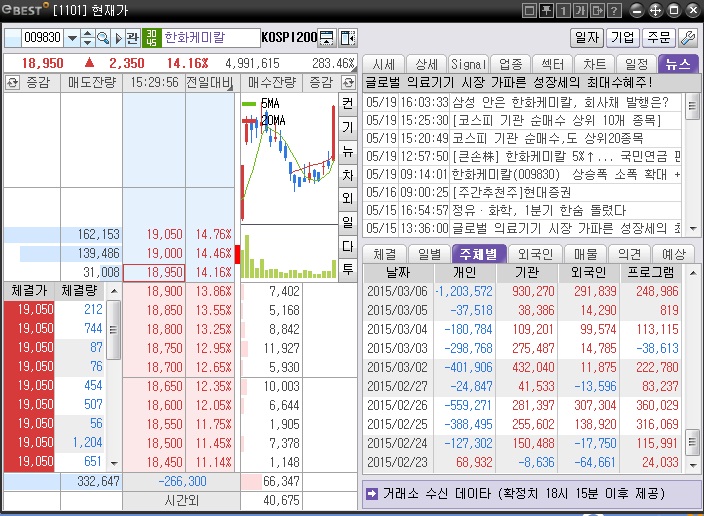
Task: Click the 일 side chart button
Action: (348, 222)
